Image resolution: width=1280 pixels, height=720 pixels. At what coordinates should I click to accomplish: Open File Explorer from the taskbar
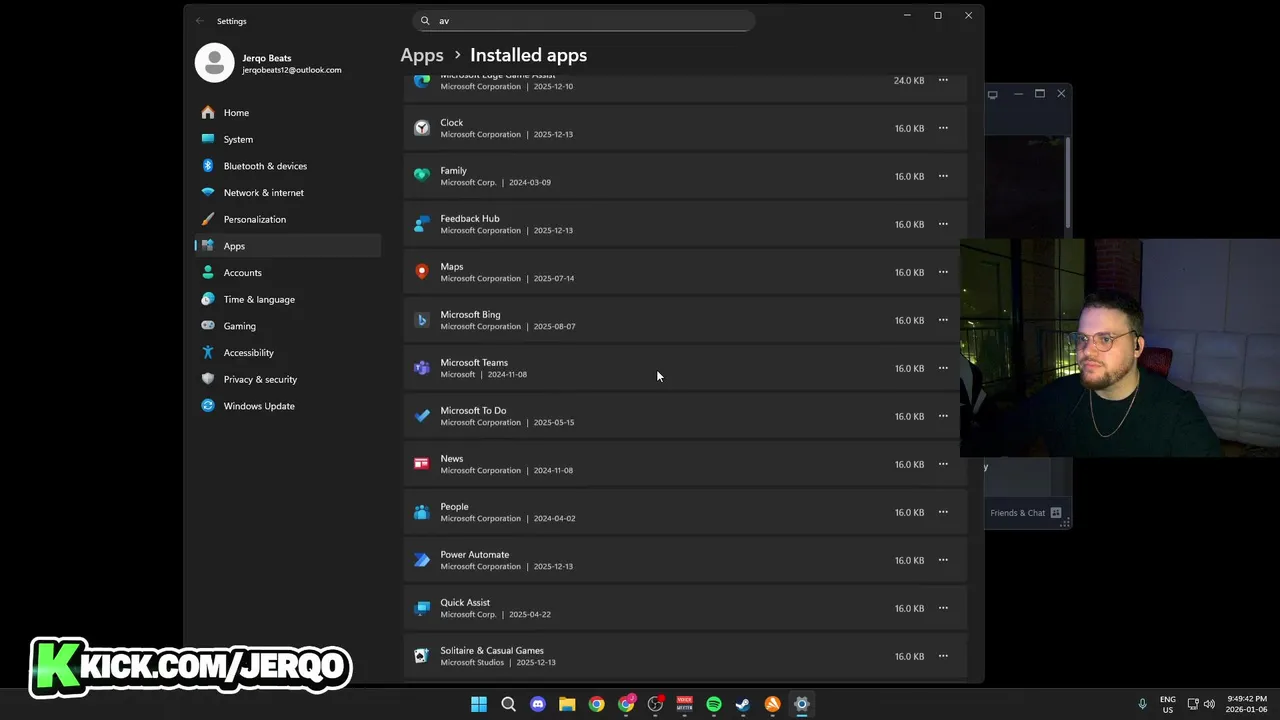coord(567,704)
